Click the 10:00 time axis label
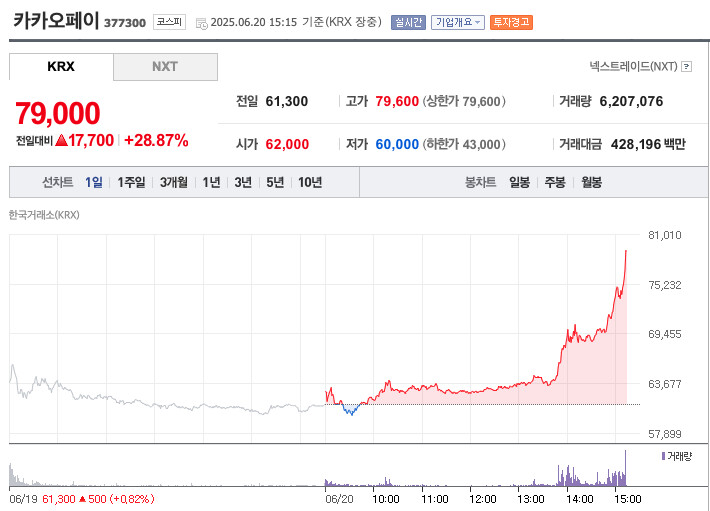This screenshot has width=710, height=511. [386, 499]
